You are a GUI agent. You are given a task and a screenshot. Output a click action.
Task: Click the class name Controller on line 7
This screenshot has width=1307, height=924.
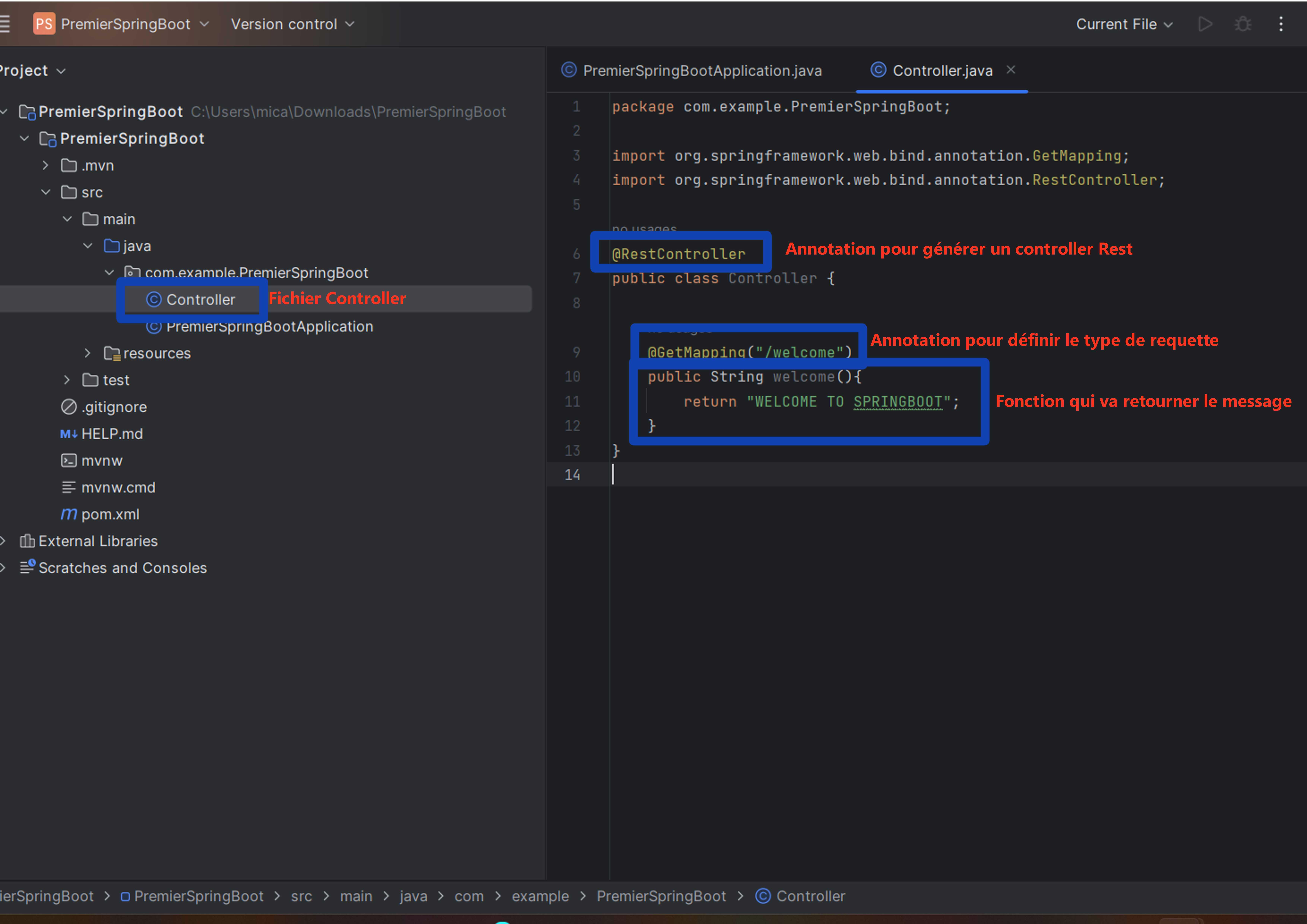tap(773, 278)
